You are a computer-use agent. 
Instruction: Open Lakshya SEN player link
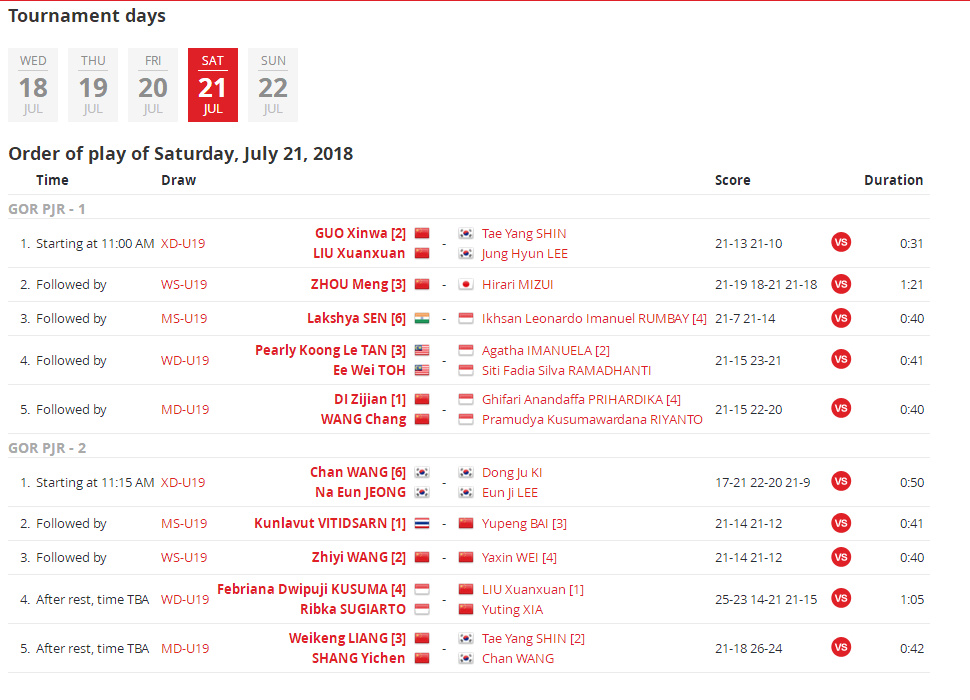tap(348, 318)
